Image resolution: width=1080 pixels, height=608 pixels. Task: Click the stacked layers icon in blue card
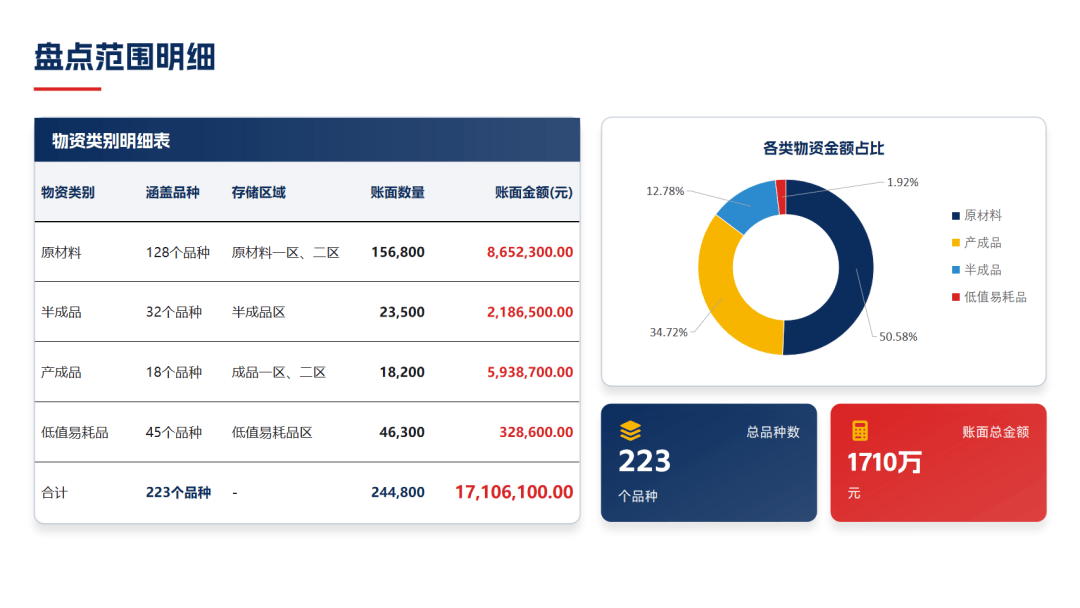tap(630, 431)
